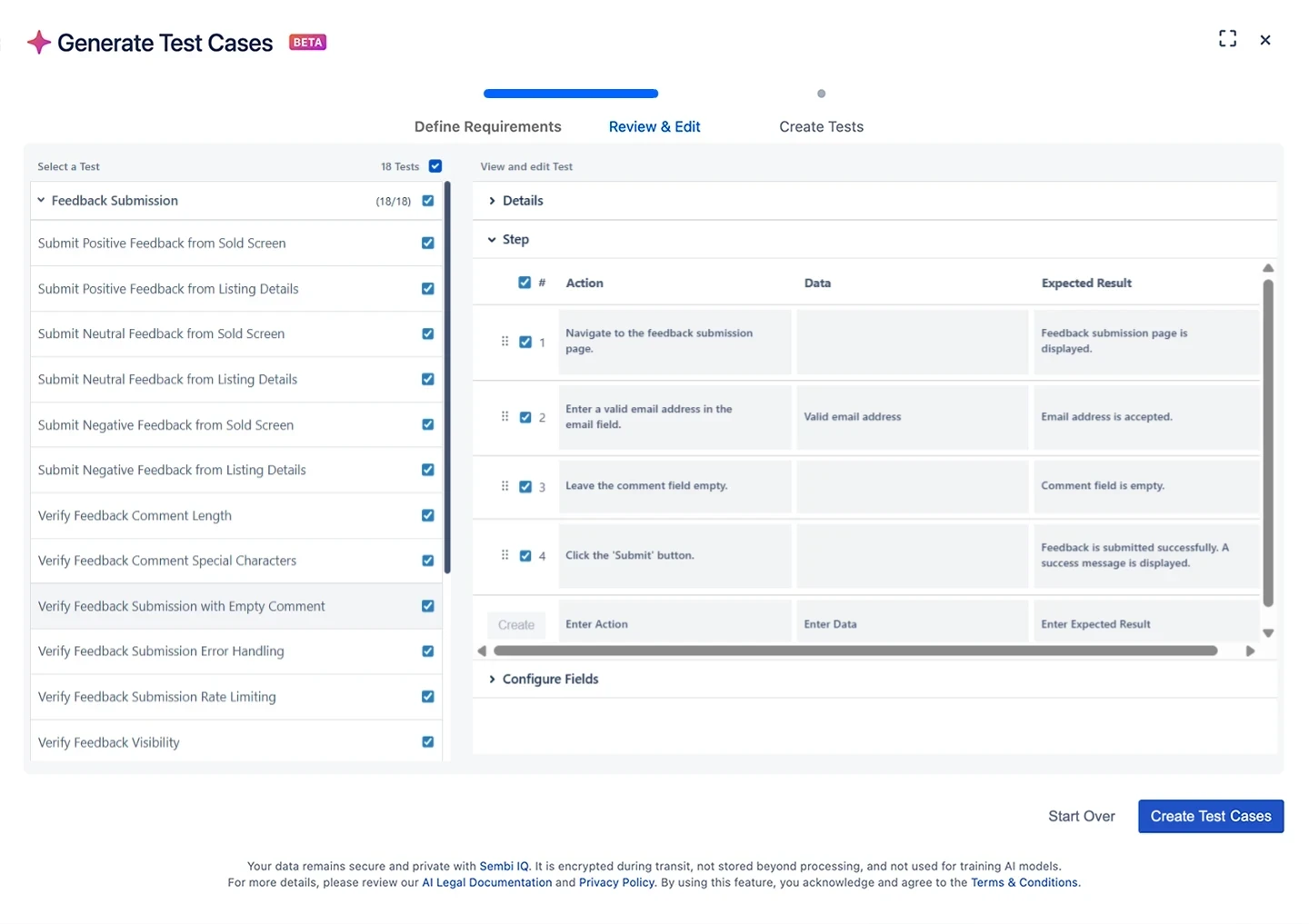
Task: Switch to the Create Tests step
Action: 821,127
